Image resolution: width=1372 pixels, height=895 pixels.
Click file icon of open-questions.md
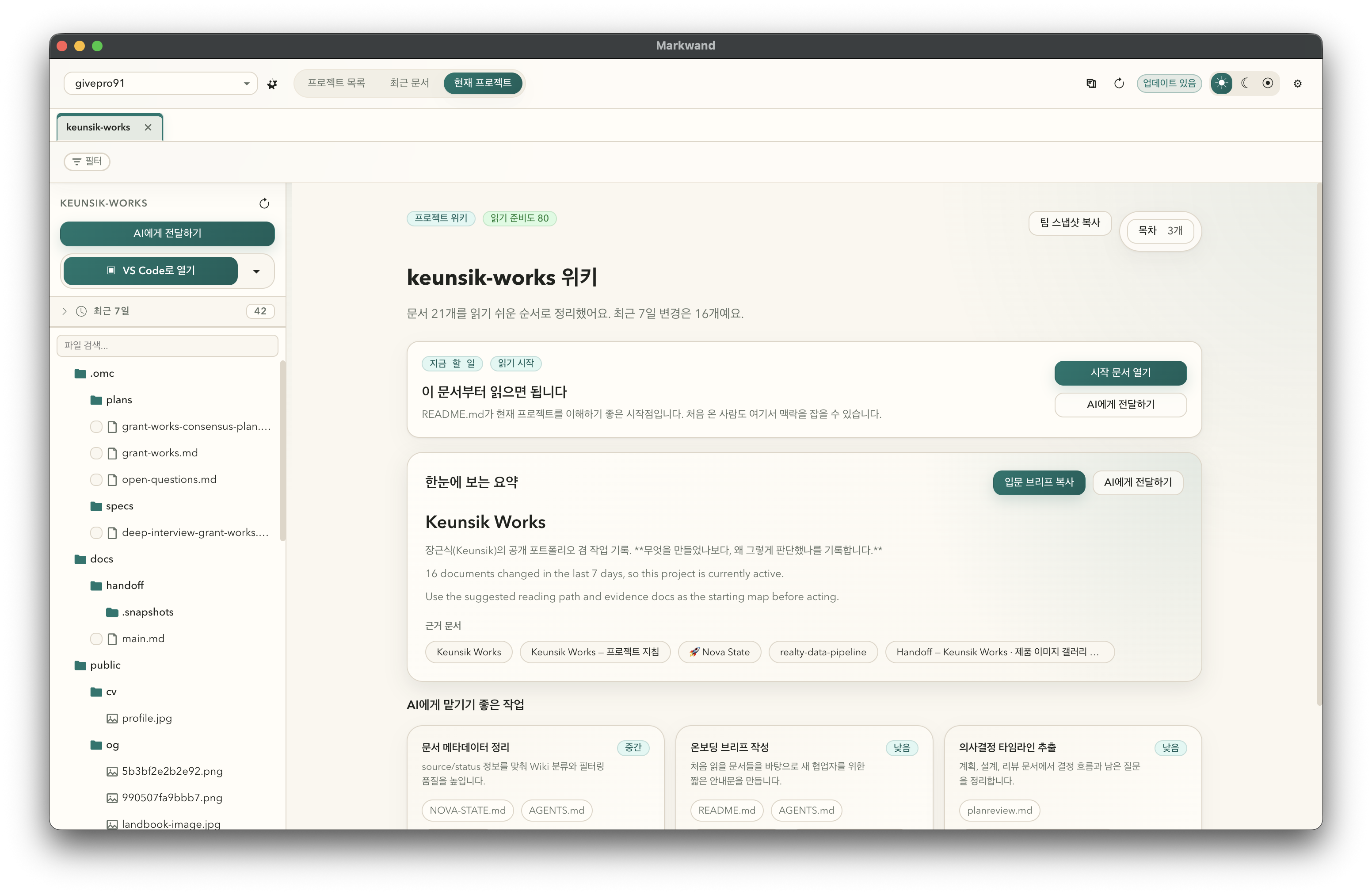tap(112, 480)
